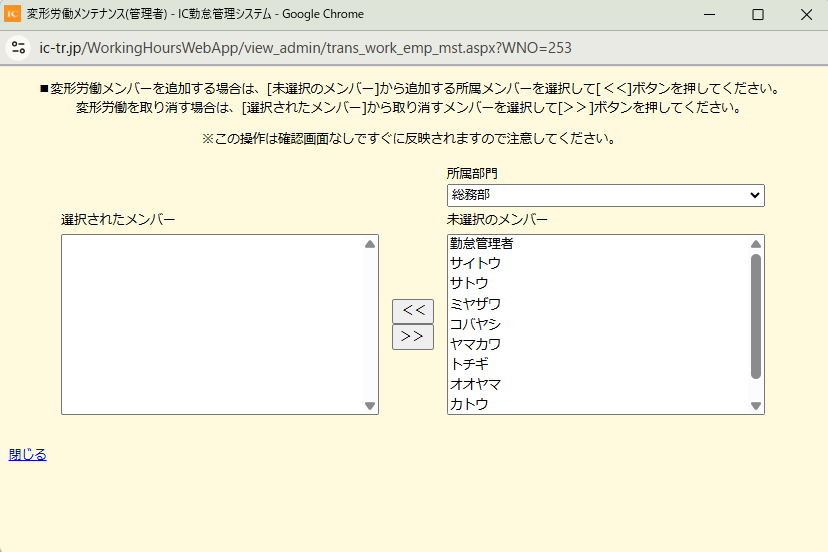The width and height of the screenshot is (828, 552).
Task: Select ヤマカワ from the member list
Action: tap(475, 344)
